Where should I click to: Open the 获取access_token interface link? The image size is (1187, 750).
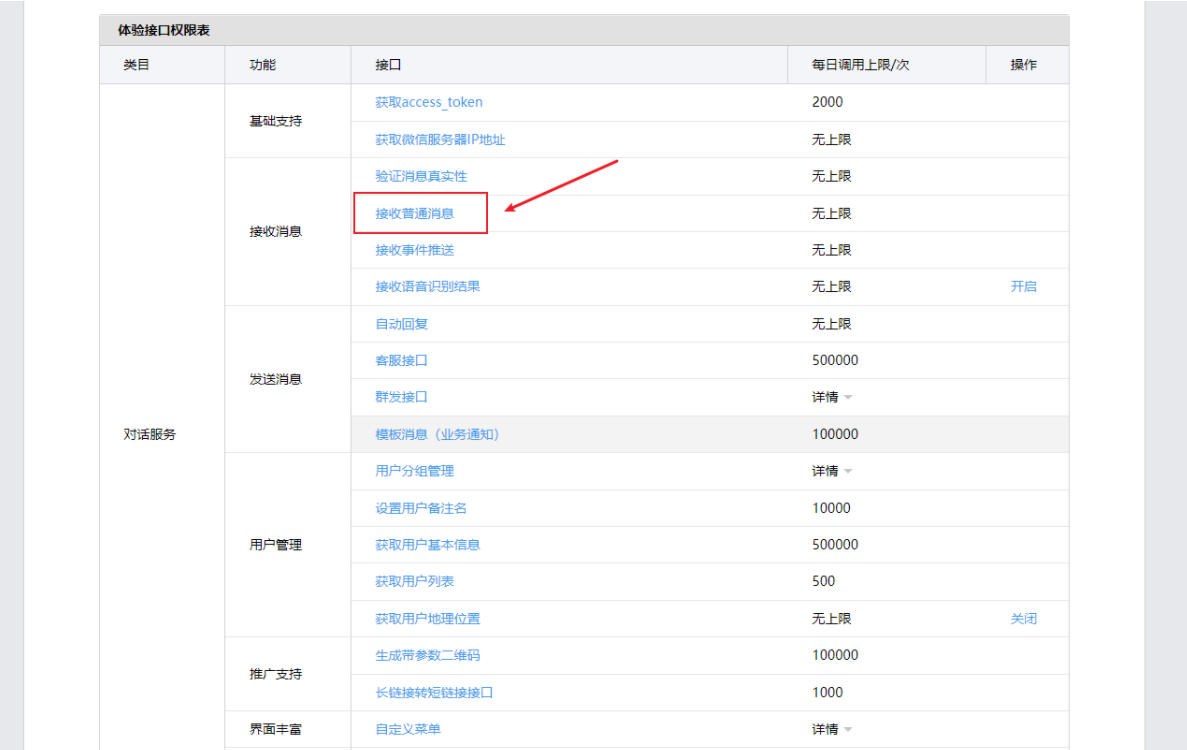(429, 102)
